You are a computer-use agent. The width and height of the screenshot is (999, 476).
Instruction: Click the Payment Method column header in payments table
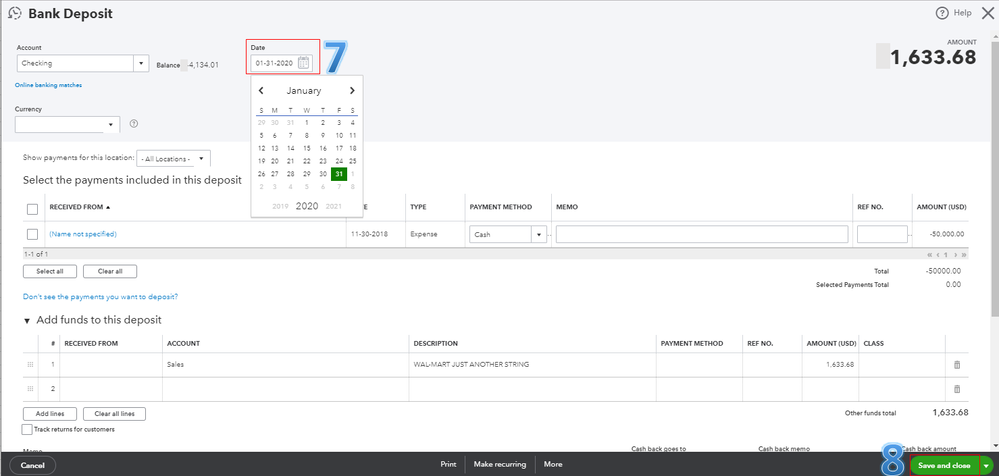pyautogui.click(x=500, y=208)
